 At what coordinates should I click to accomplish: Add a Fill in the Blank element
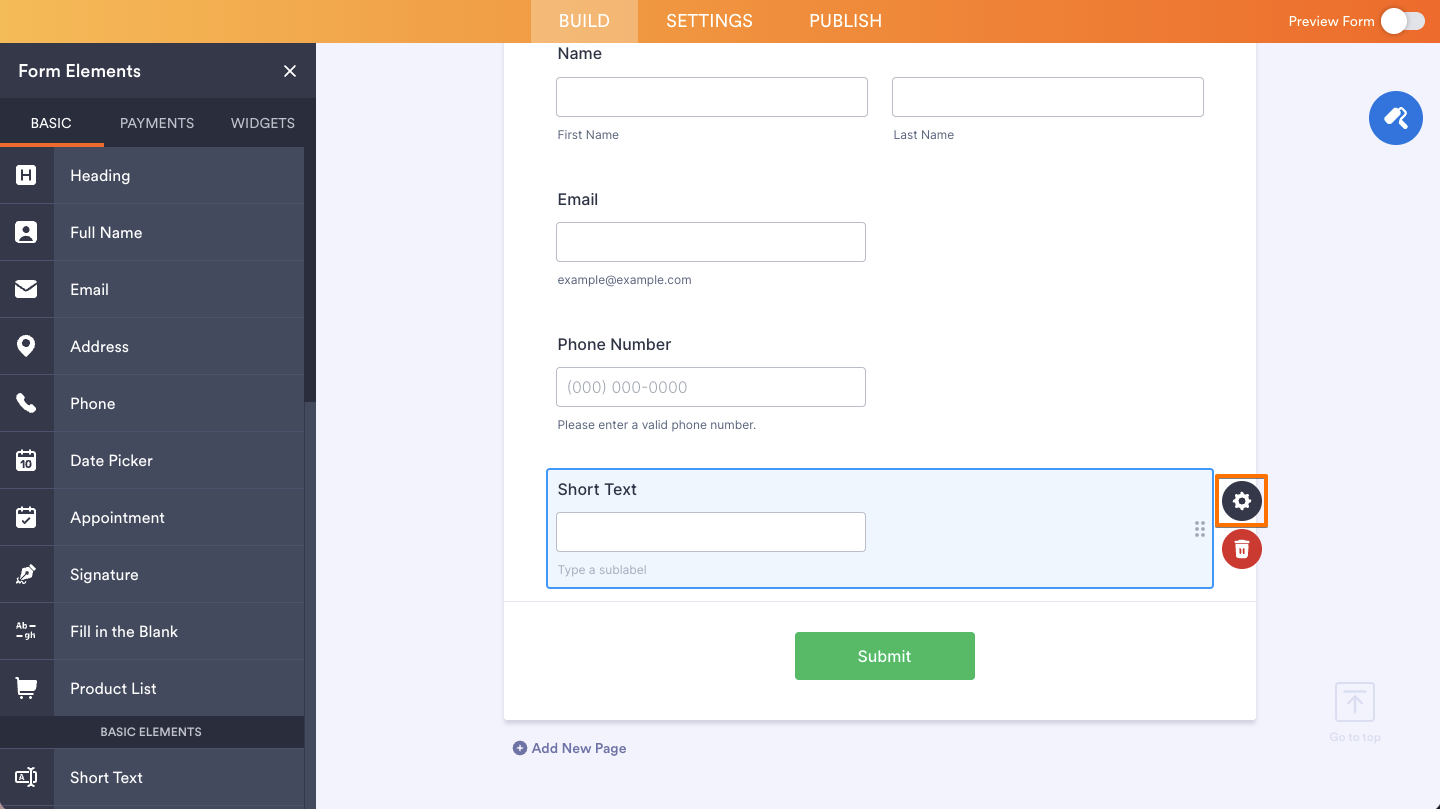click(x=152, y=632)
